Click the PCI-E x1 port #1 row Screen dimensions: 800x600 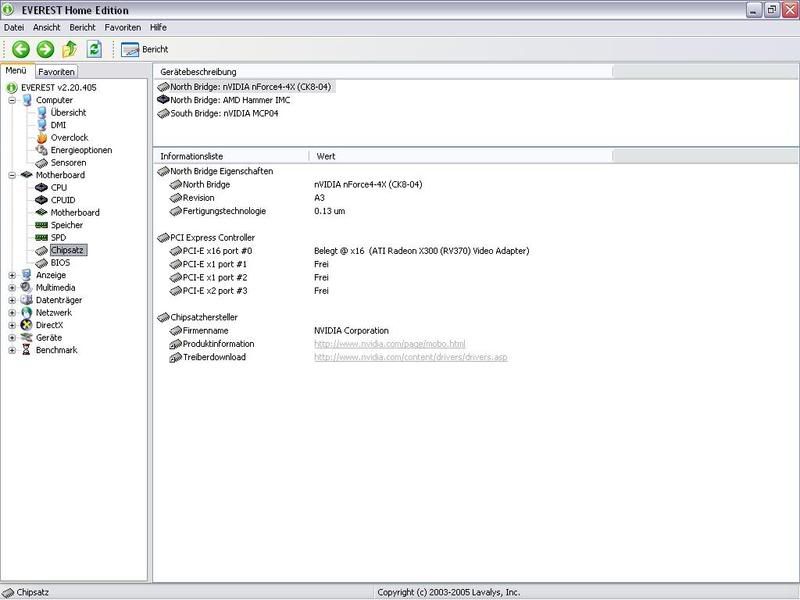[249, 264]
